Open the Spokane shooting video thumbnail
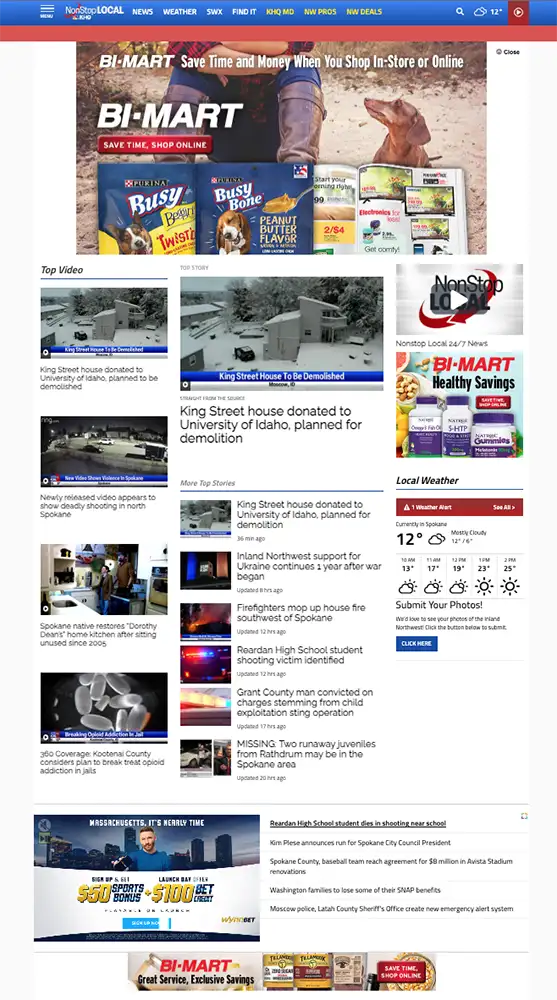Screen dimensions: 557x1000 (x=104, y=452)
